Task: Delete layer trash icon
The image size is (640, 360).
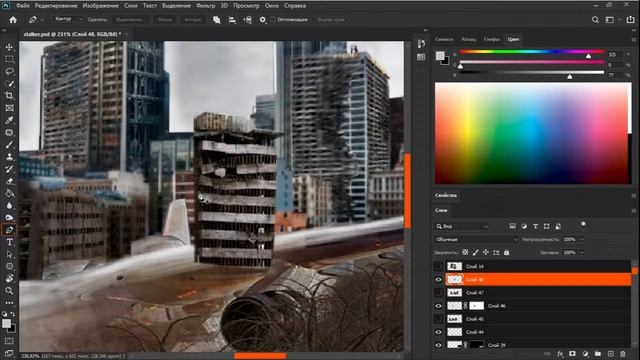Action: point(623,354)
